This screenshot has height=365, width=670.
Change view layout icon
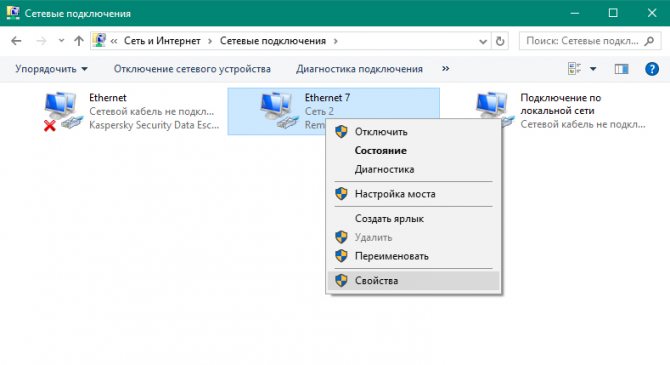coord(574,68)
